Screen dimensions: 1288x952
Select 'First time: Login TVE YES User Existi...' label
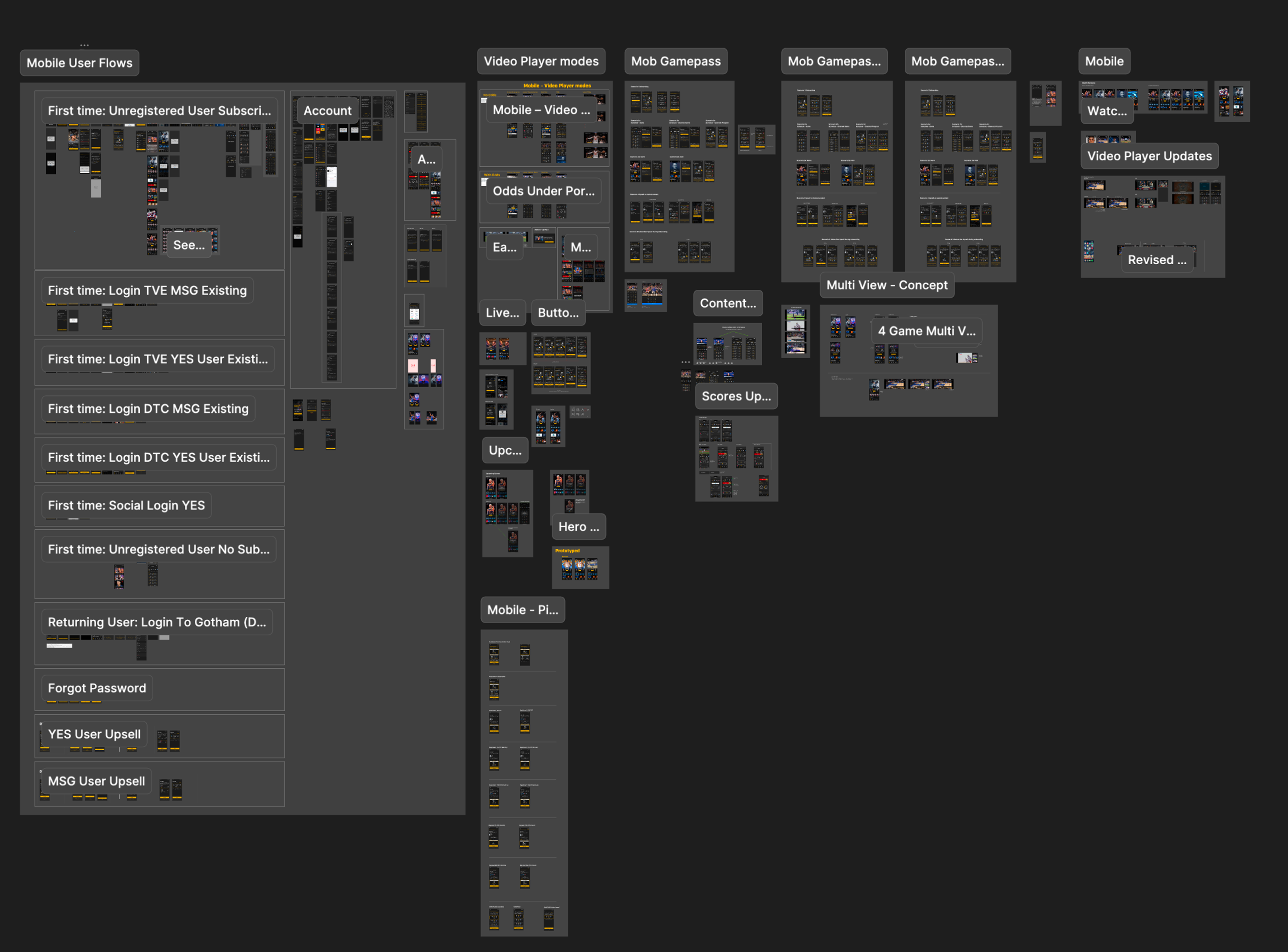(x=158, y=359)
